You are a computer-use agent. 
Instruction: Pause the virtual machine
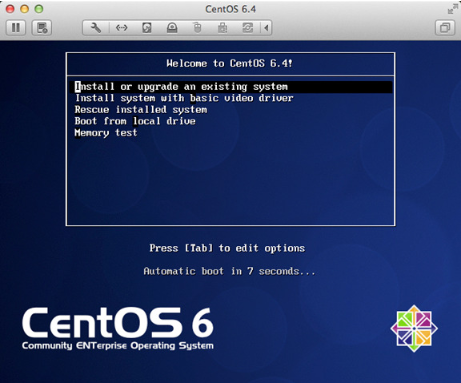click(16, 28)
